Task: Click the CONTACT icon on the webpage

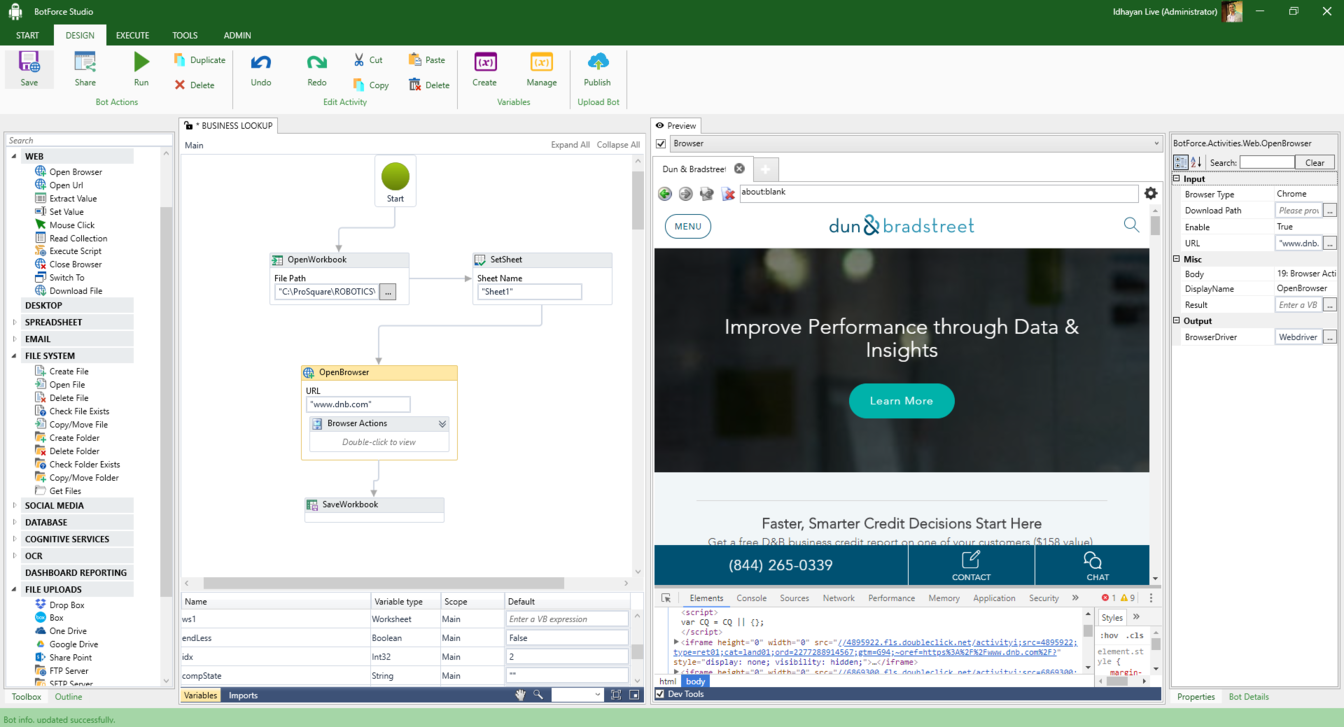Action: (971, 565)
